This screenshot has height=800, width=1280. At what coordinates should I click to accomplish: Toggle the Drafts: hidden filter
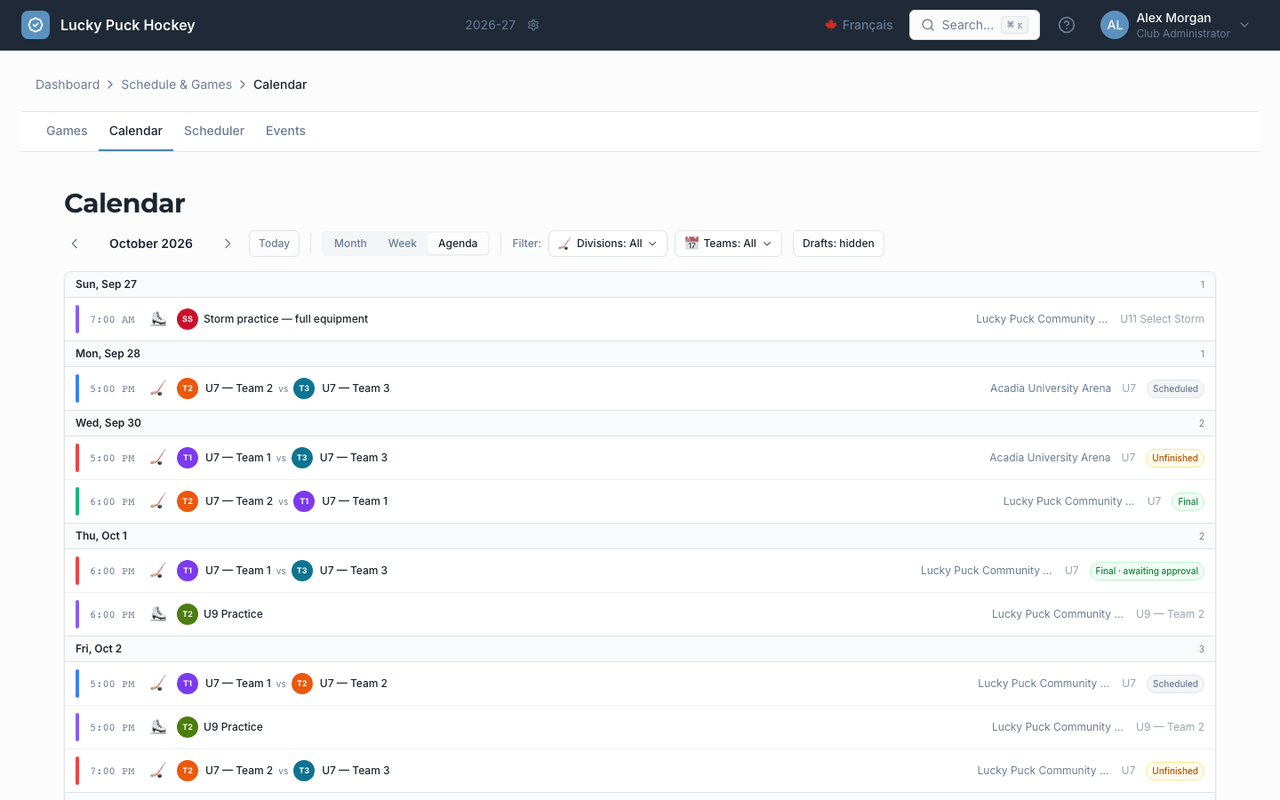(x=838, y=243)
